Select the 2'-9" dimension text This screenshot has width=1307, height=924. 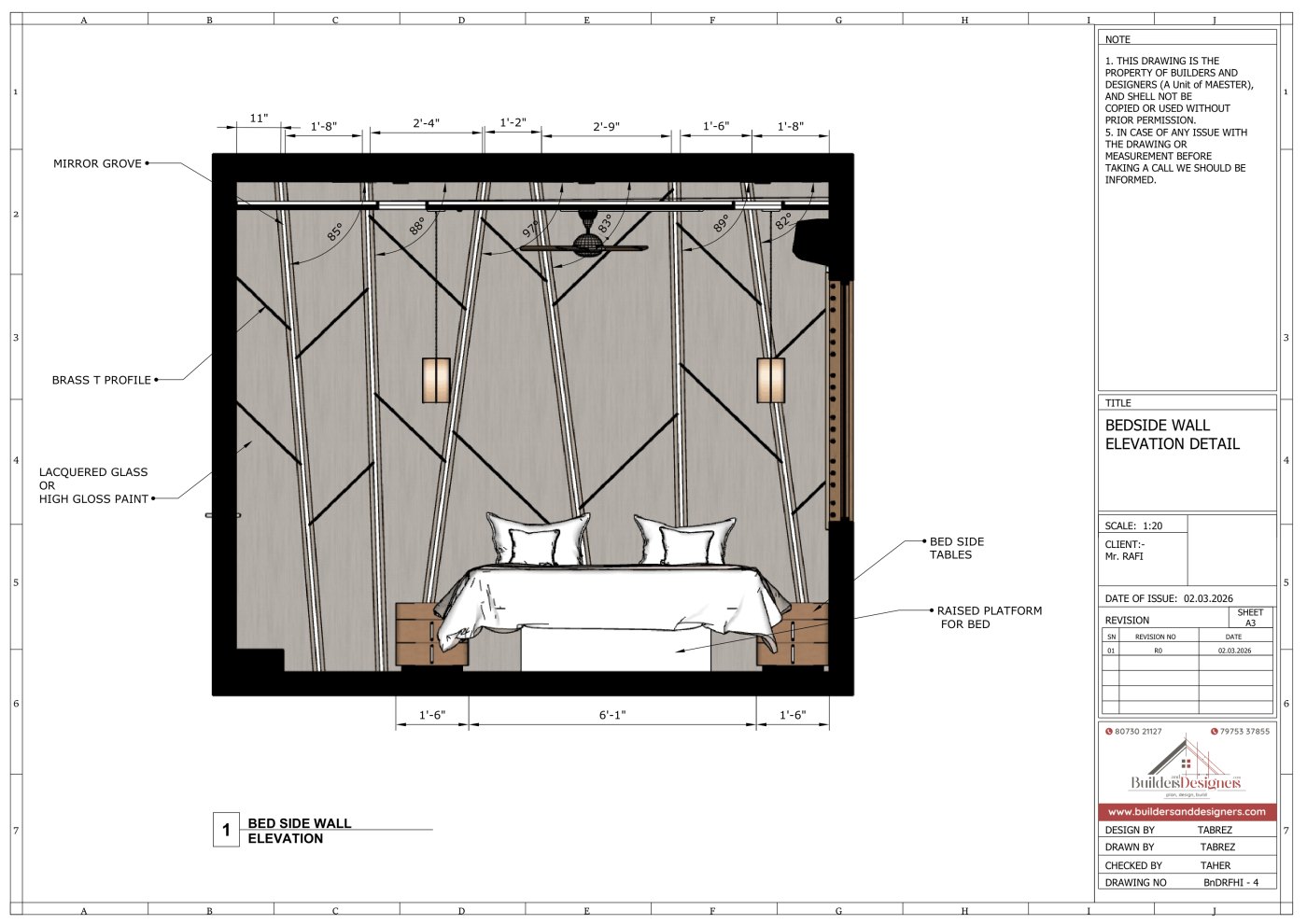(x=606, y=127)
